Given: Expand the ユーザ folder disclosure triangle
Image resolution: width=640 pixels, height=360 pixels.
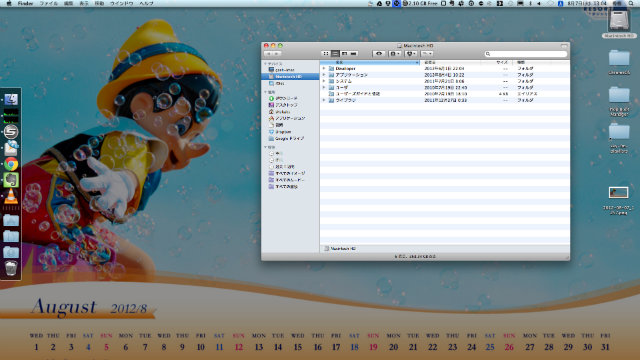Looking at the screenshot, I should pos(324,87).
